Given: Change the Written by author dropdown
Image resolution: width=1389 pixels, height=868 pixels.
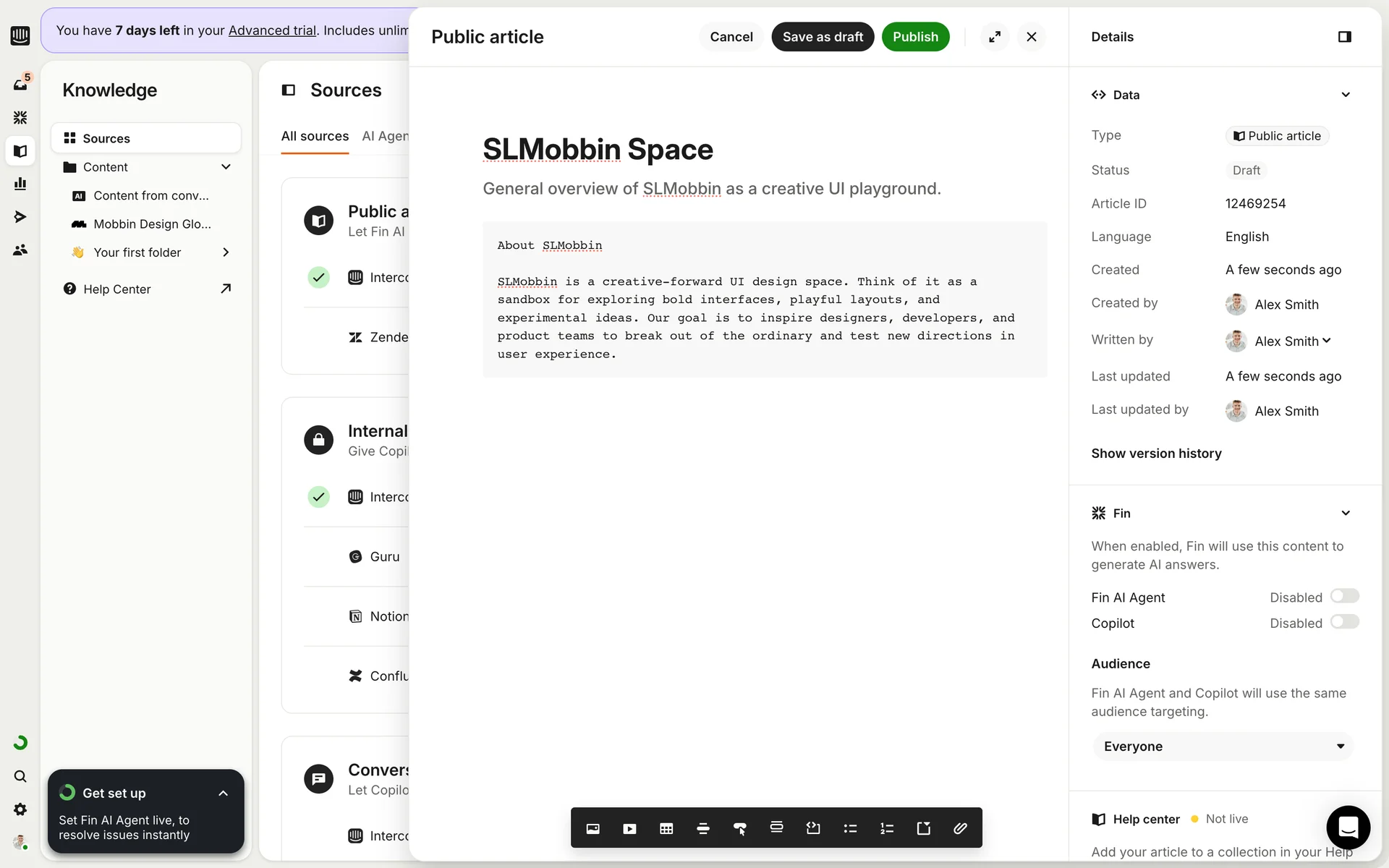Looking at the screenshot, I should 1293,341.
